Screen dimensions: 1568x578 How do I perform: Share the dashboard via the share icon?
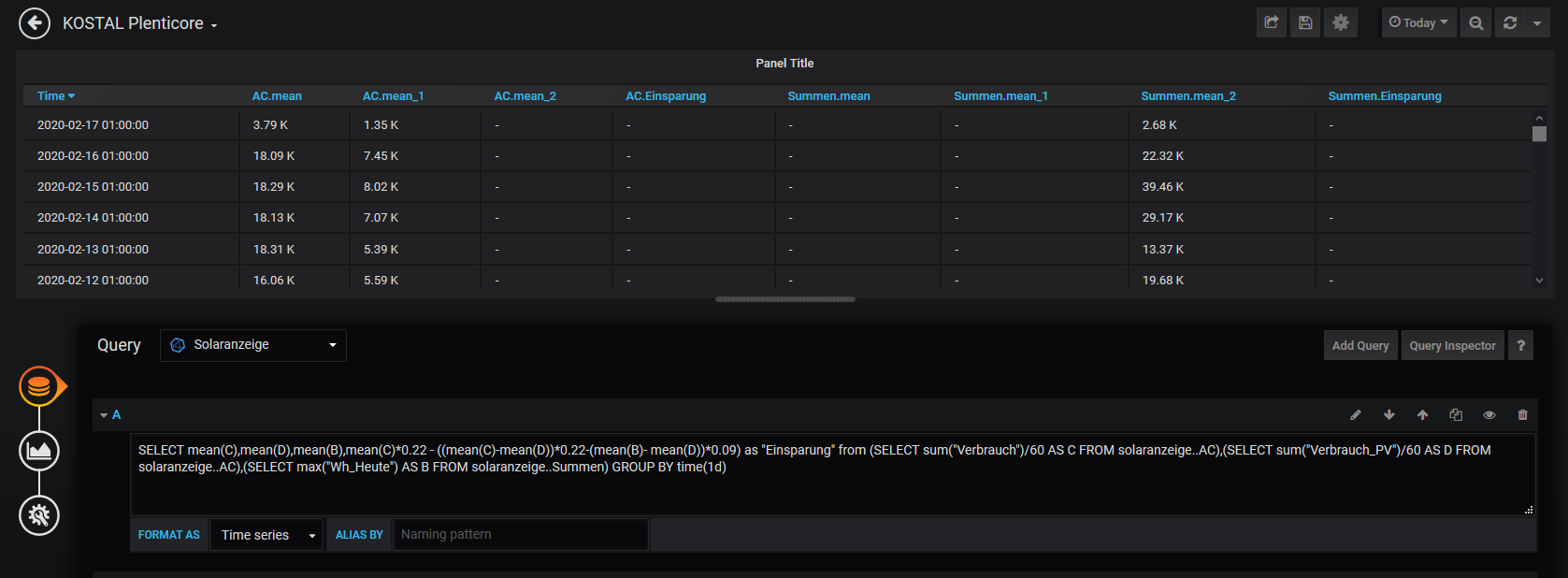click(x=1271, y=22)
